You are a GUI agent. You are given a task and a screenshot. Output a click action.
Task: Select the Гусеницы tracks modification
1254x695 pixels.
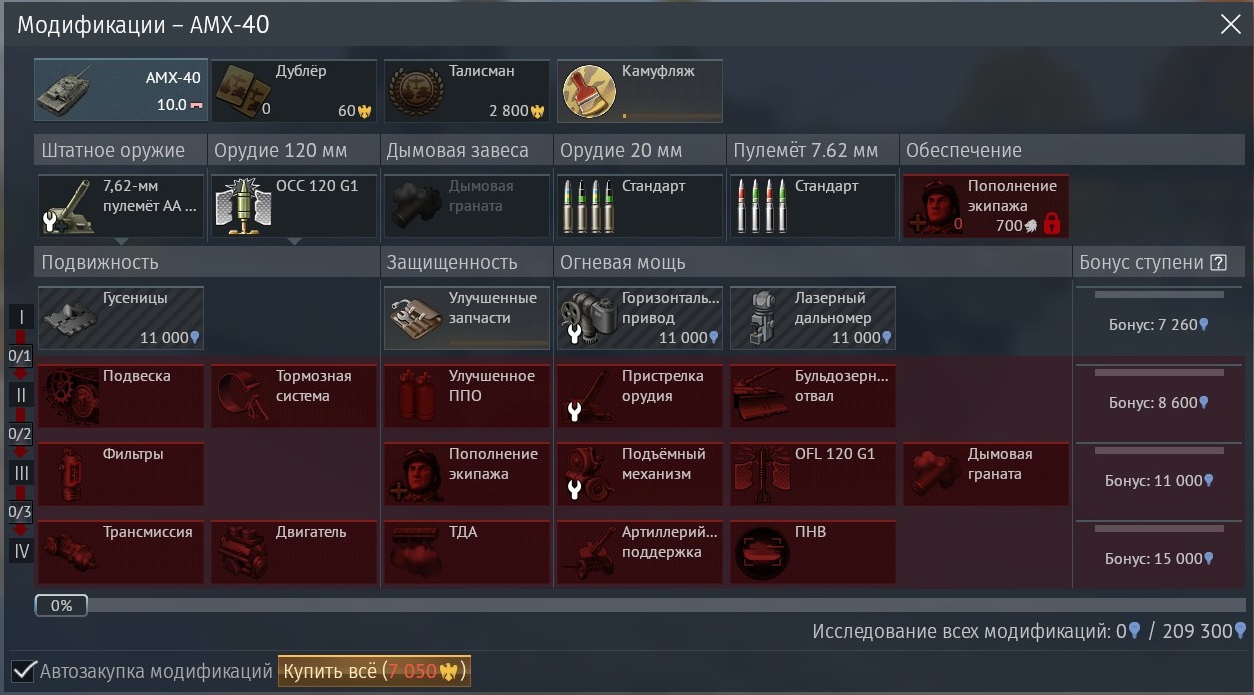coord(120,318)
